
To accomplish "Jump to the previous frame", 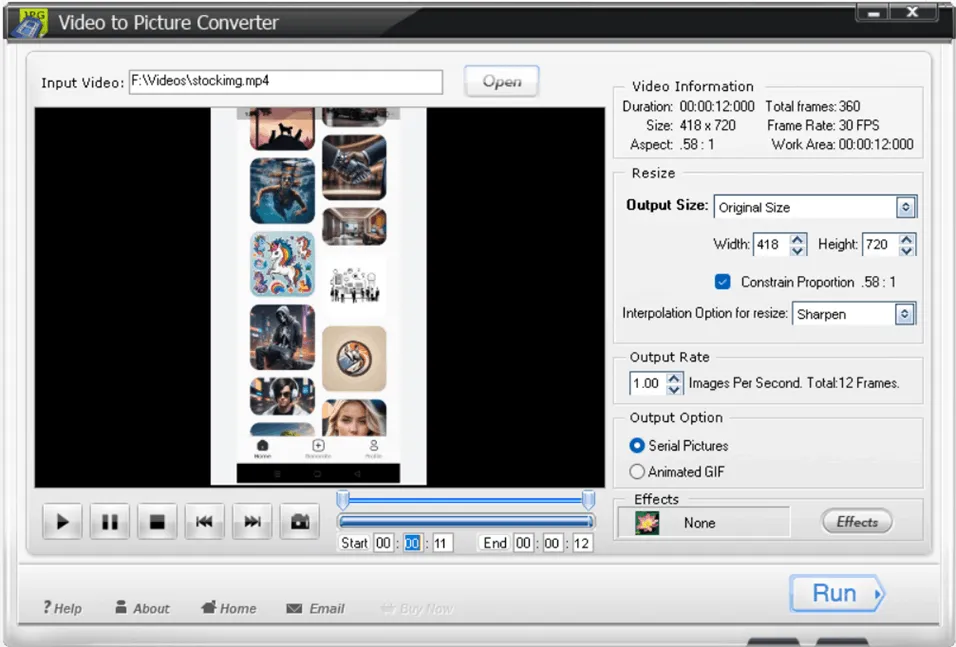I will click(204, 521).
